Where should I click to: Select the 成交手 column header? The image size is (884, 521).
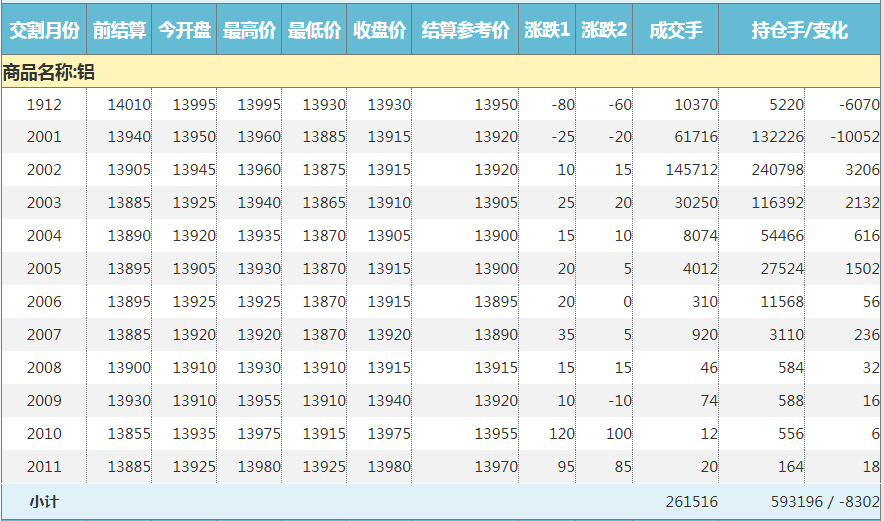[x=676, y=31]
